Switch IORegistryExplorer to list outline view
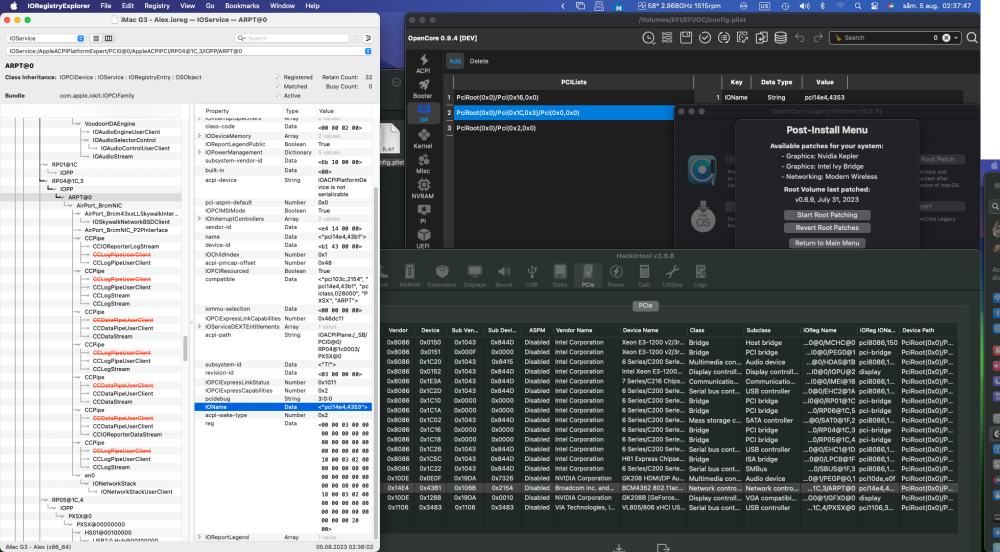This screenshot has width=1000, height=552. 96,38
